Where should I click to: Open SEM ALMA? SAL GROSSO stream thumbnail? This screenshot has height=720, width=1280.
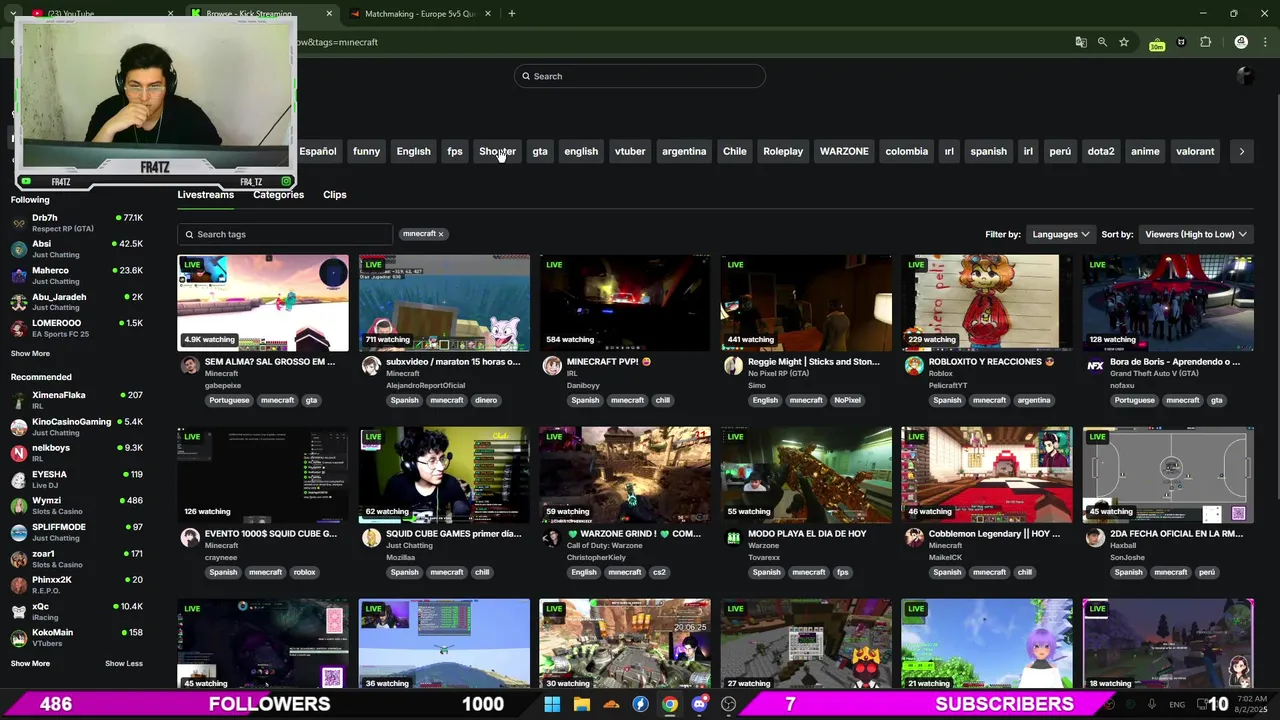263,303
